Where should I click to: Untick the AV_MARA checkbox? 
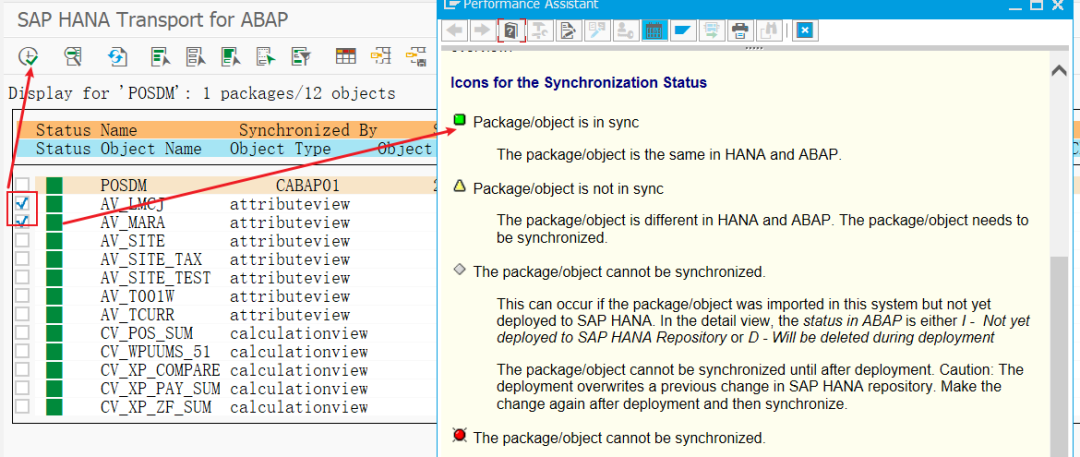[x=23, y=221]
